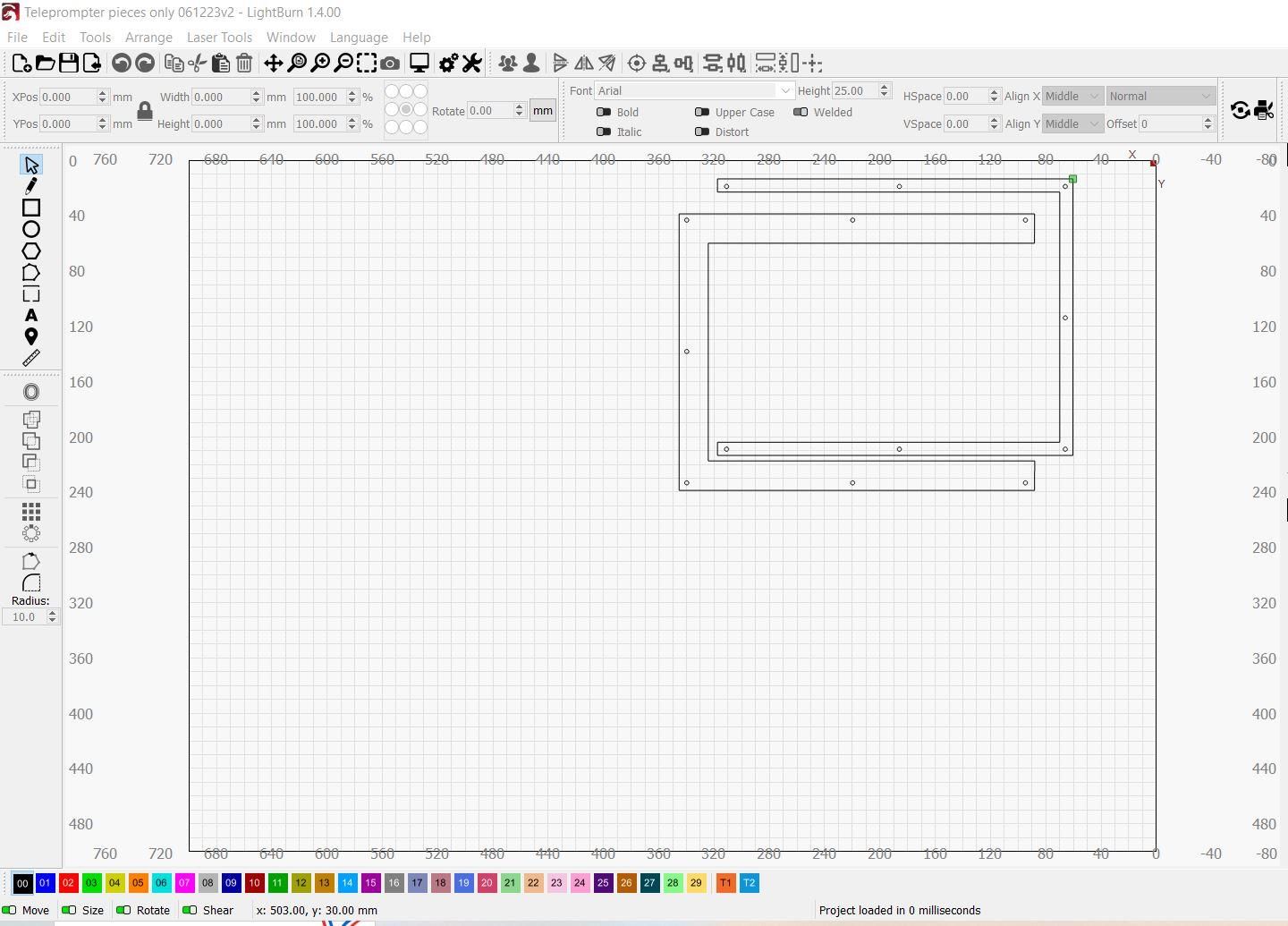Click the mm units button
The height and width of the screenshot is (926, 1288).
coord(543,111)
